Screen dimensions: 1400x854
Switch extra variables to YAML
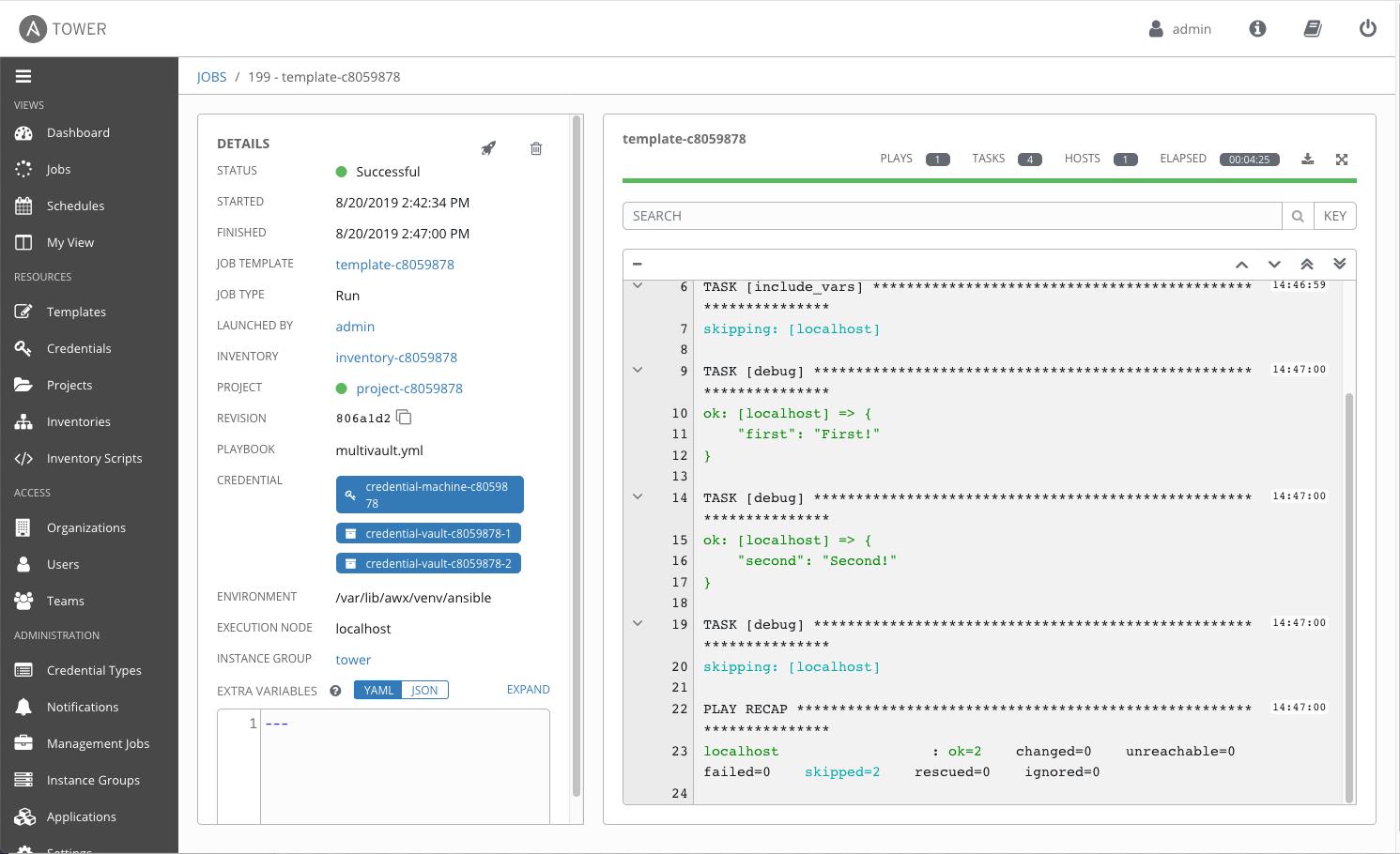(x=378, y=690)
